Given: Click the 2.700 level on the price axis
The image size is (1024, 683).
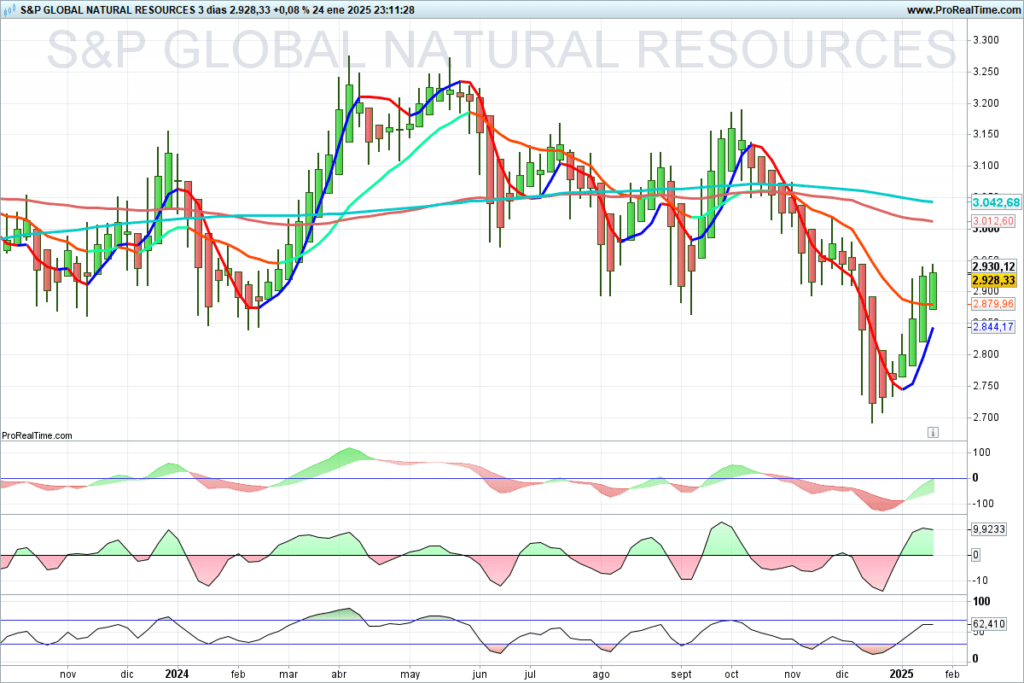Looking at the screenshot, I should (x=985, y=417).
